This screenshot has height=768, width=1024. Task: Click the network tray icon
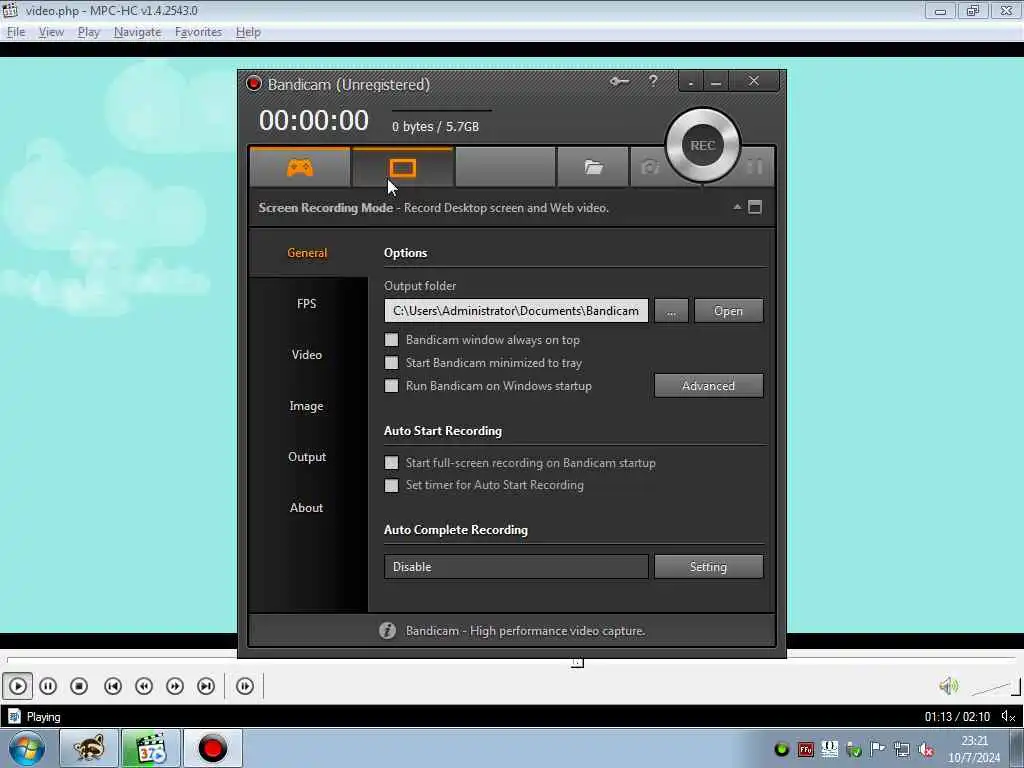point(902,750)
